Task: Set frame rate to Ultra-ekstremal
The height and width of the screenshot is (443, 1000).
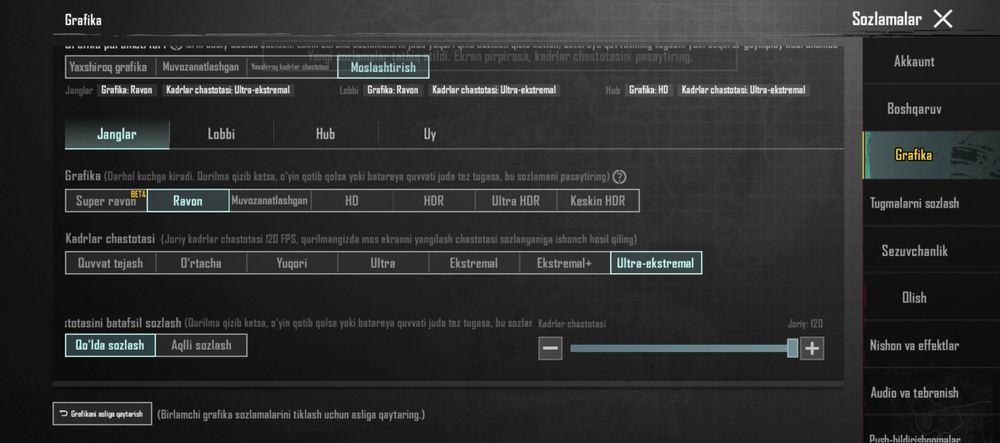Action: click(656, 263)
